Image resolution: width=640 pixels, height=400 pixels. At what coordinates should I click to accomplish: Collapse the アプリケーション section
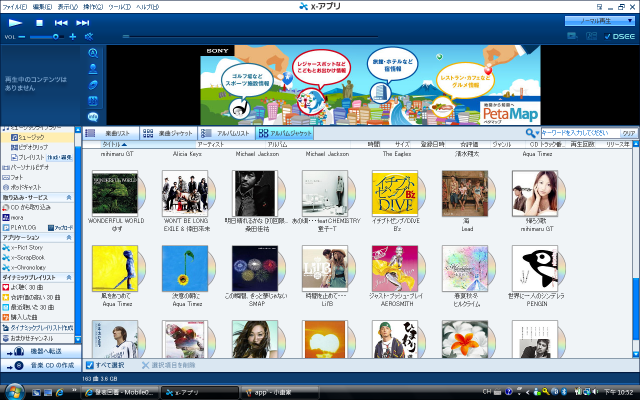click(x=69, y=238)
